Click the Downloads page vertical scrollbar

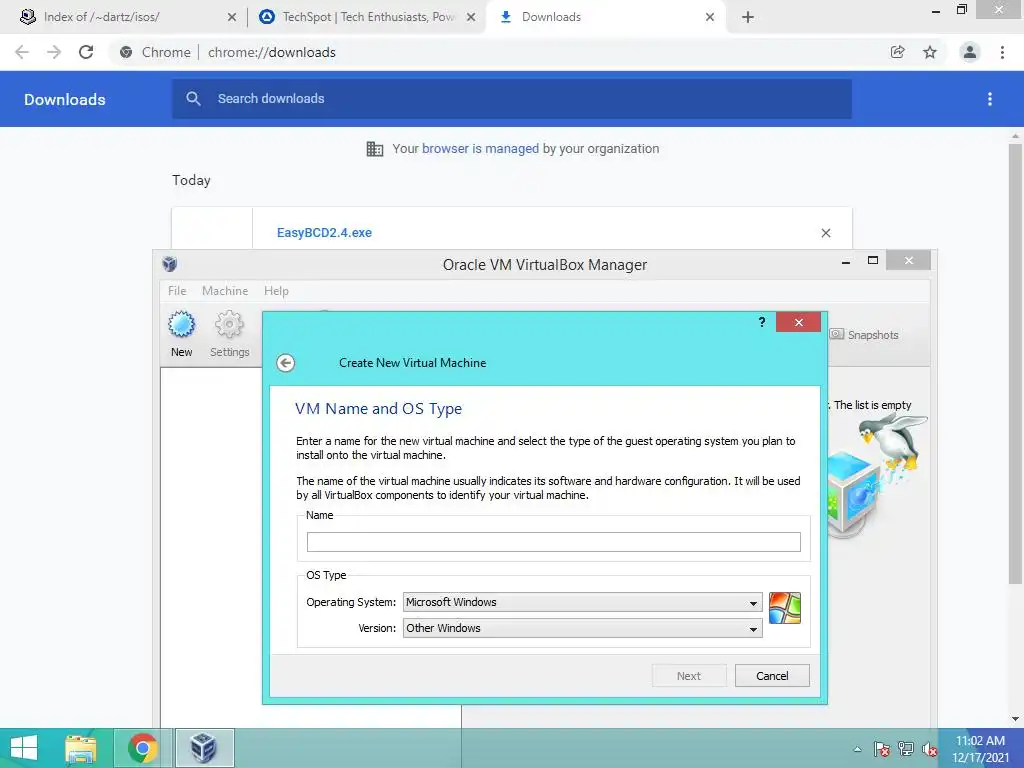(x=1015, y=366)
